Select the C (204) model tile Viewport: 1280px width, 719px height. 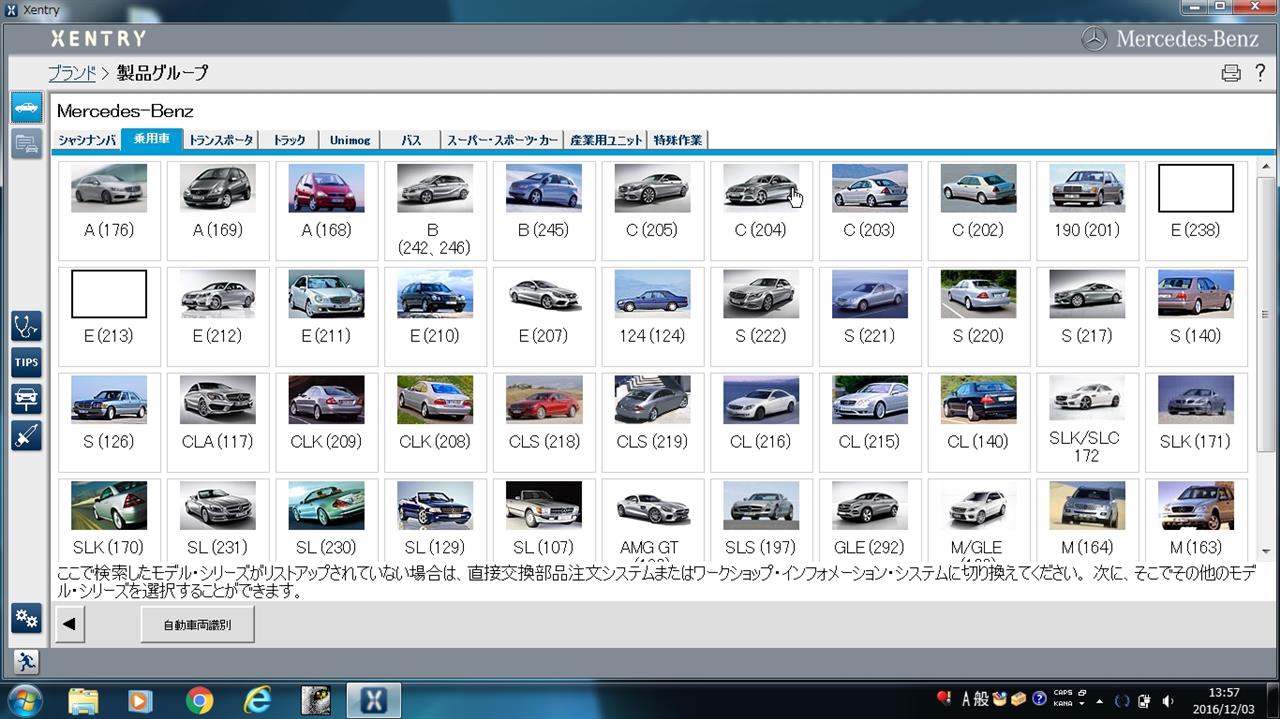coord(762,210)
